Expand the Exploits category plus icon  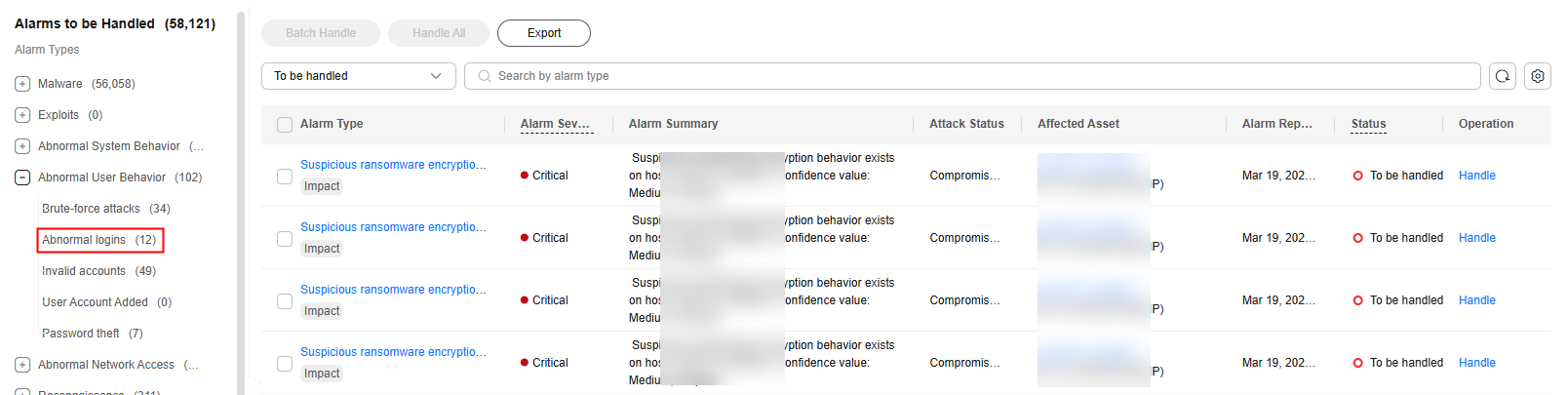(x=22, y=115)
